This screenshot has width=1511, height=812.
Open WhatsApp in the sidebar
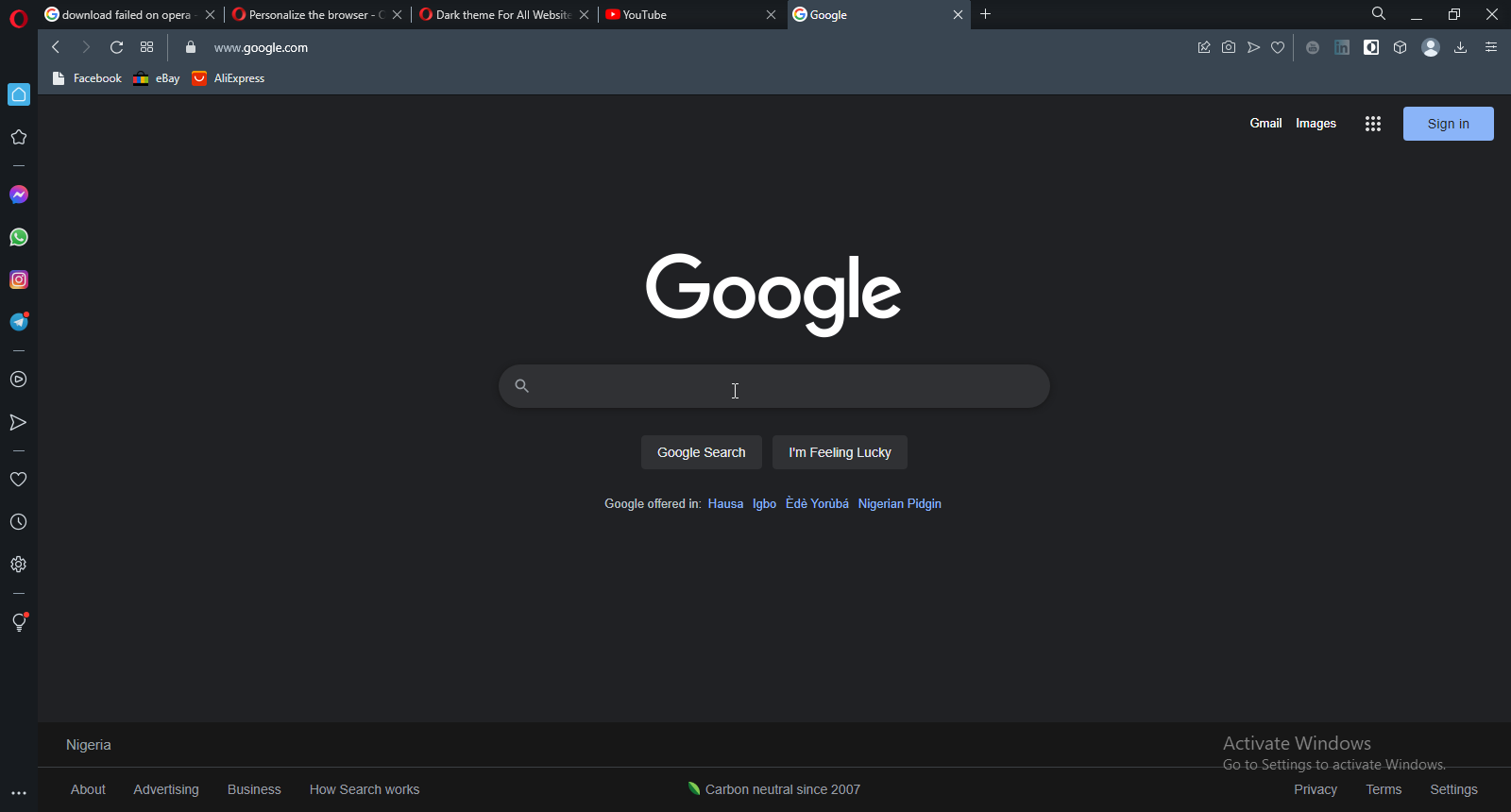19,237
